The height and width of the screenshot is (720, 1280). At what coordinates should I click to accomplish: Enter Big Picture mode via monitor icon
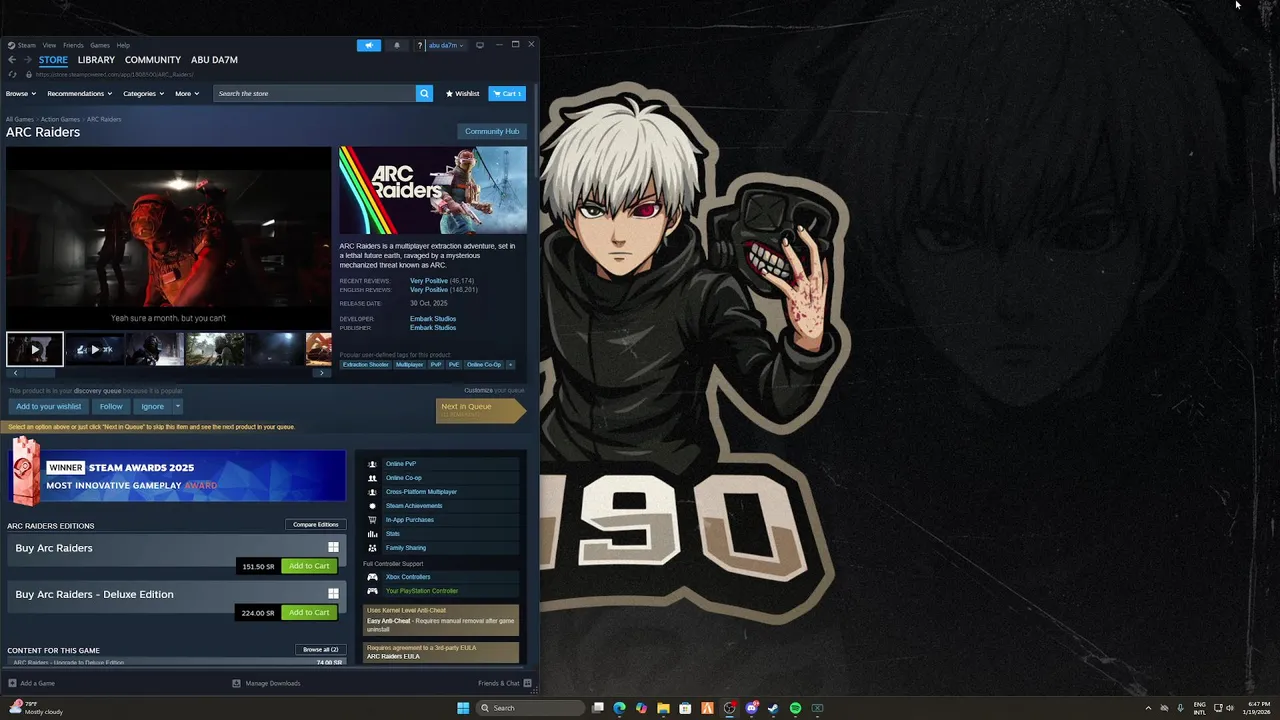point(480,45)
